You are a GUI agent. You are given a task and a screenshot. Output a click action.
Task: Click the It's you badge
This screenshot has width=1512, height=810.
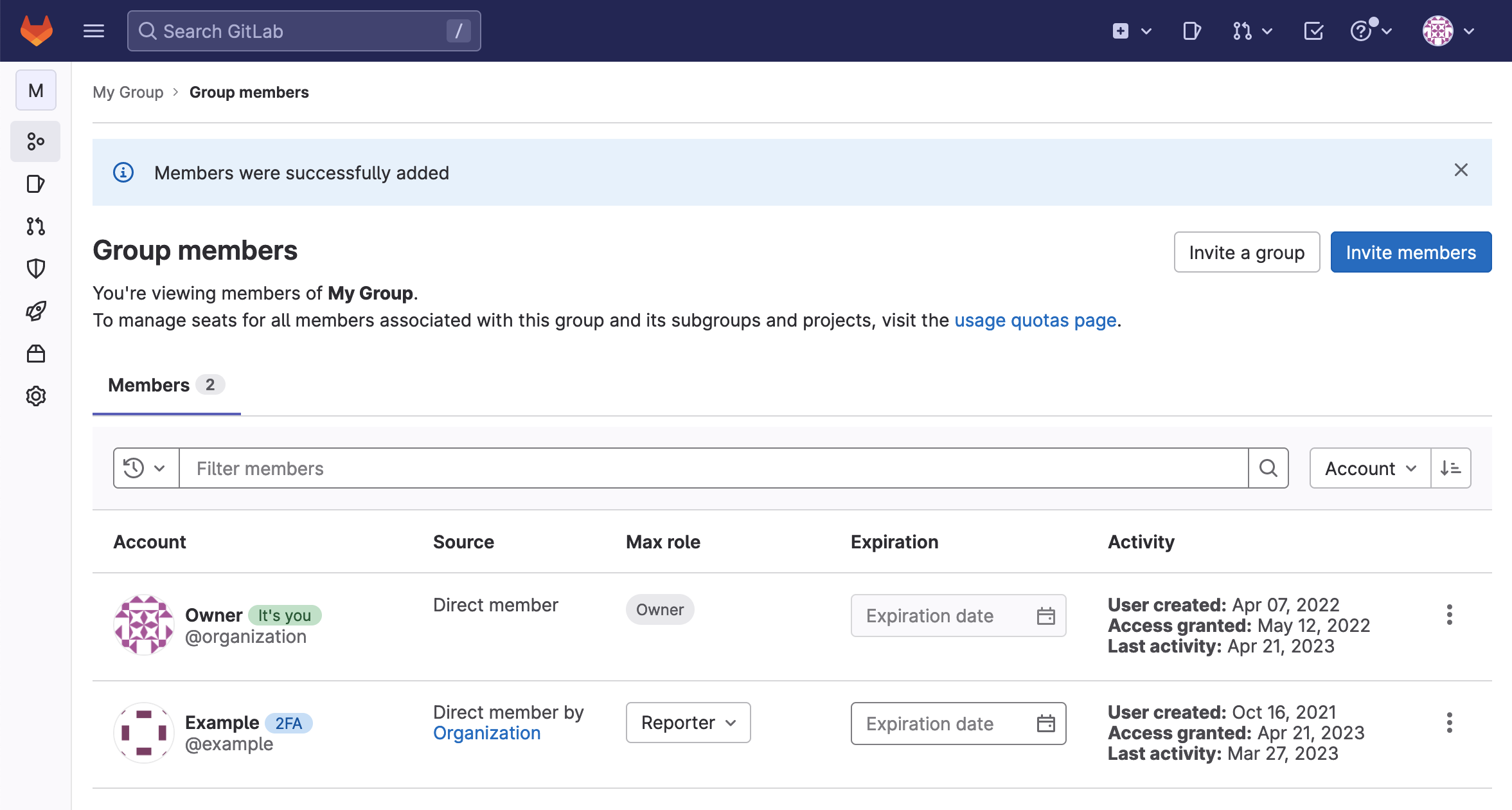tap(285, 615)
